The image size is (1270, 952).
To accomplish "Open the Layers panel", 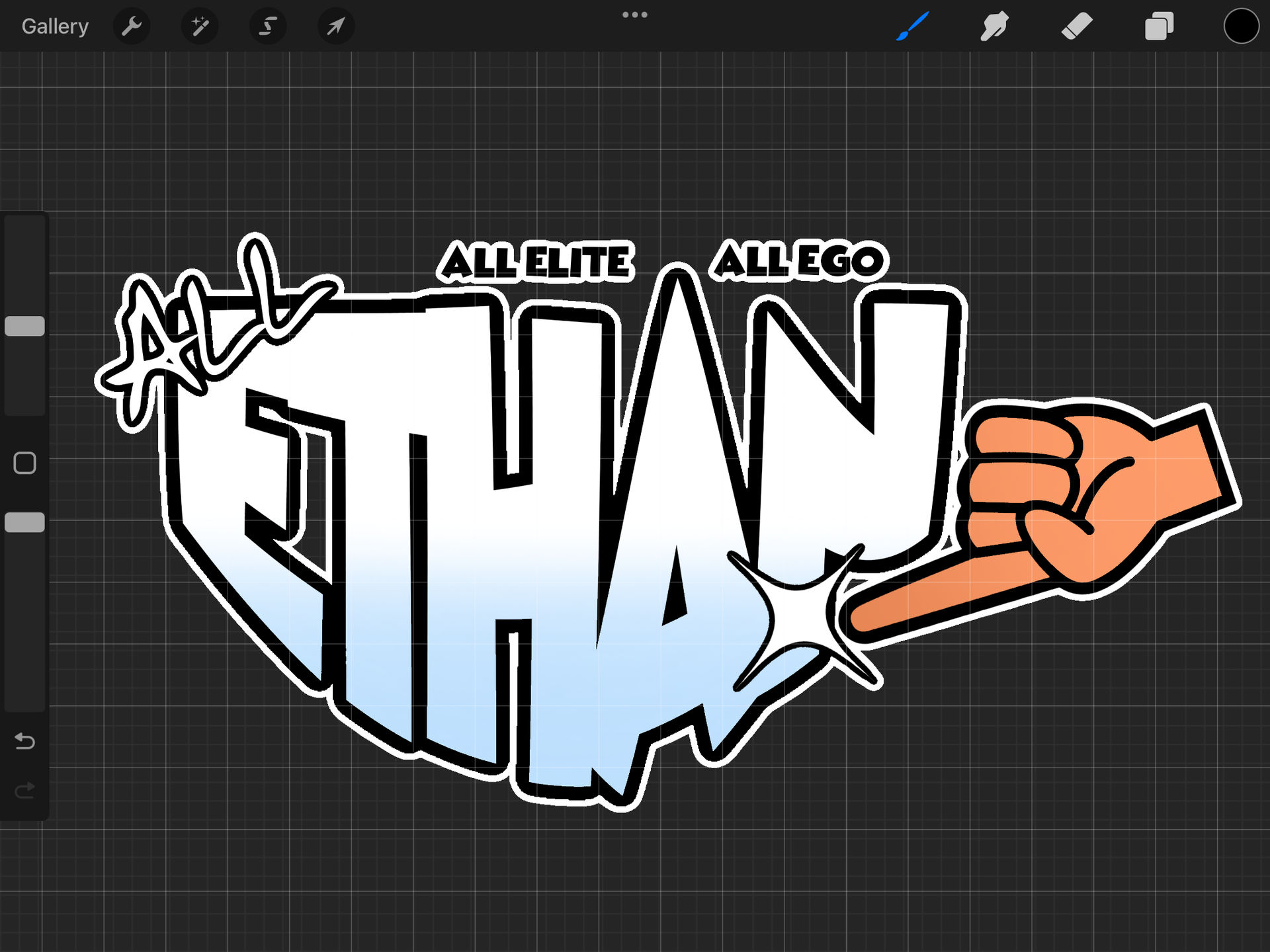I will (1159, 26).
